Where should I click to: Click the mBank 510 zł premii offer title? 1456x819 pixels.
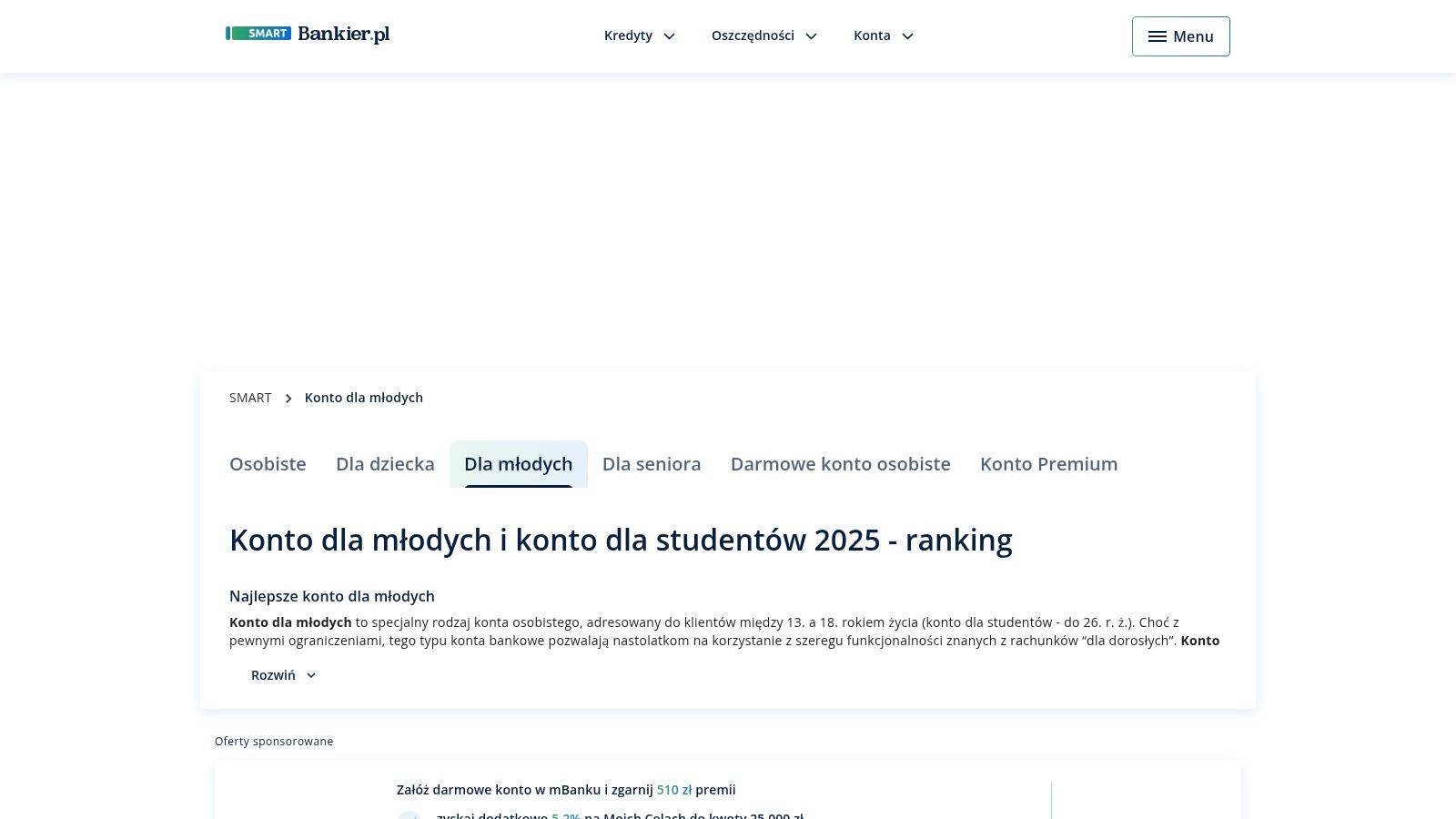pyautogui.click(x=566, y=790)
